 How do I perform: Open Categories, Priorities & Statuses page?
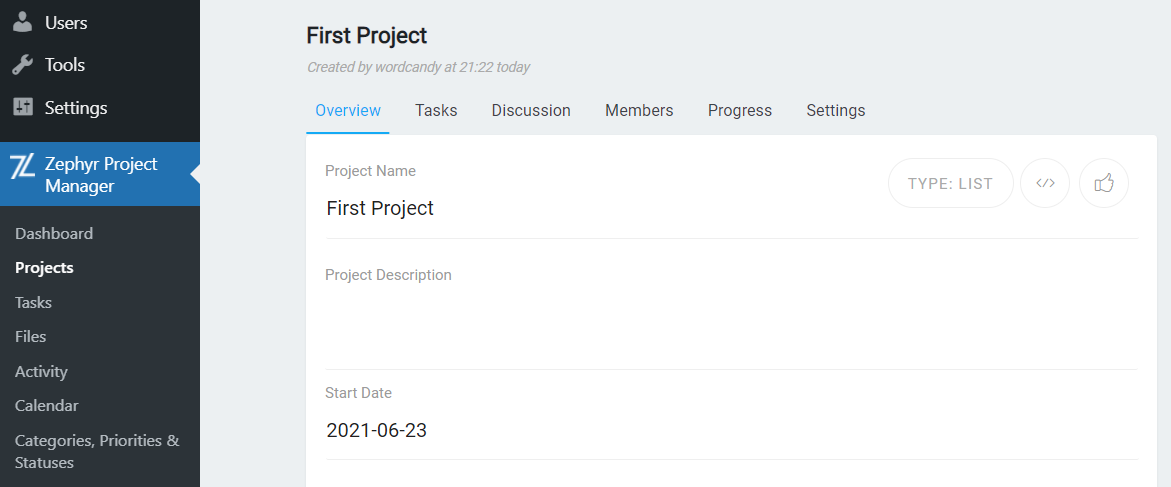[97, 451]
